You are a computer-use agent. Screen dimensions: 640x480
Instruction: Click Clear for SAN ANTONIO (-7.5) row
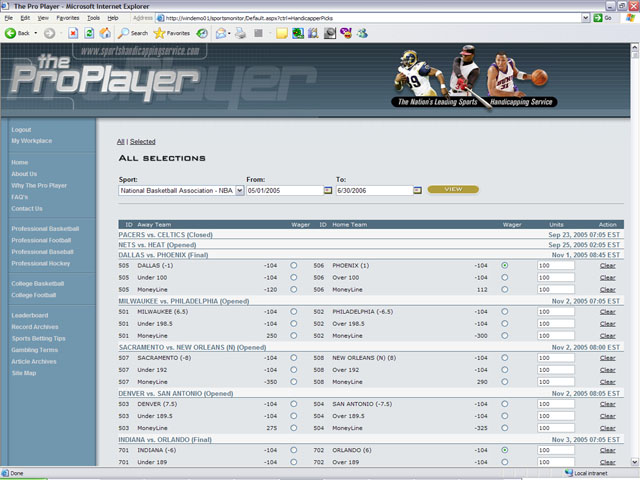pyautogui.click(x=607, y=404)
